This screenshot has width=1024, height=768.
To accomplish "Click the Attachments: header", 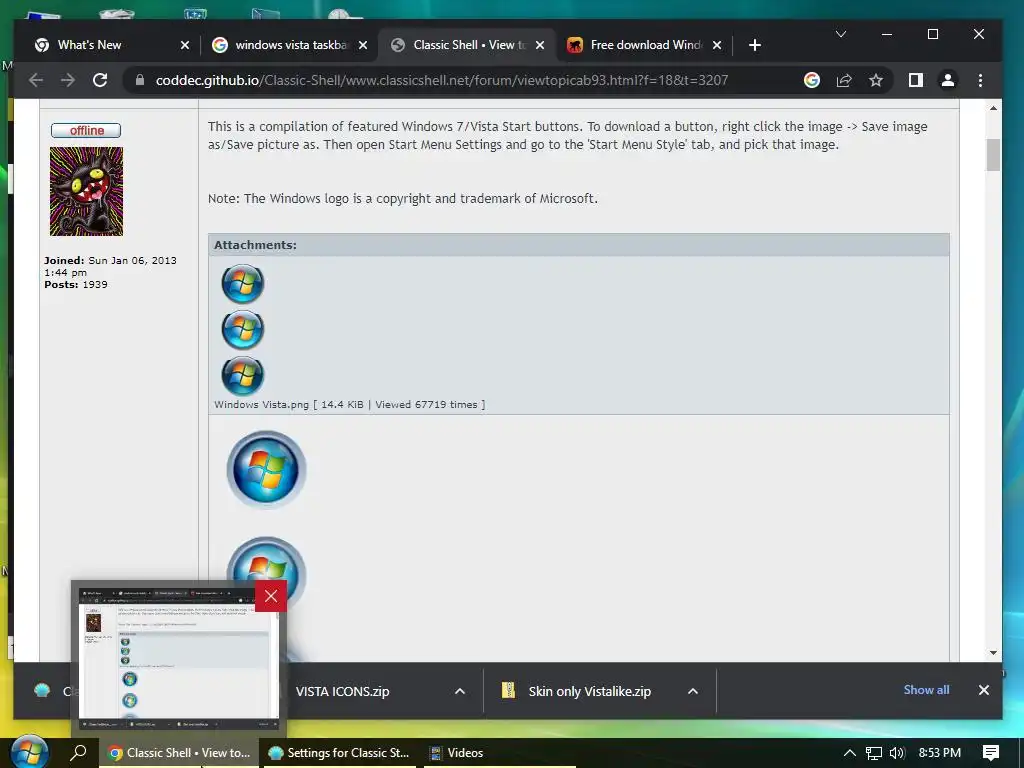I will 255,245.
